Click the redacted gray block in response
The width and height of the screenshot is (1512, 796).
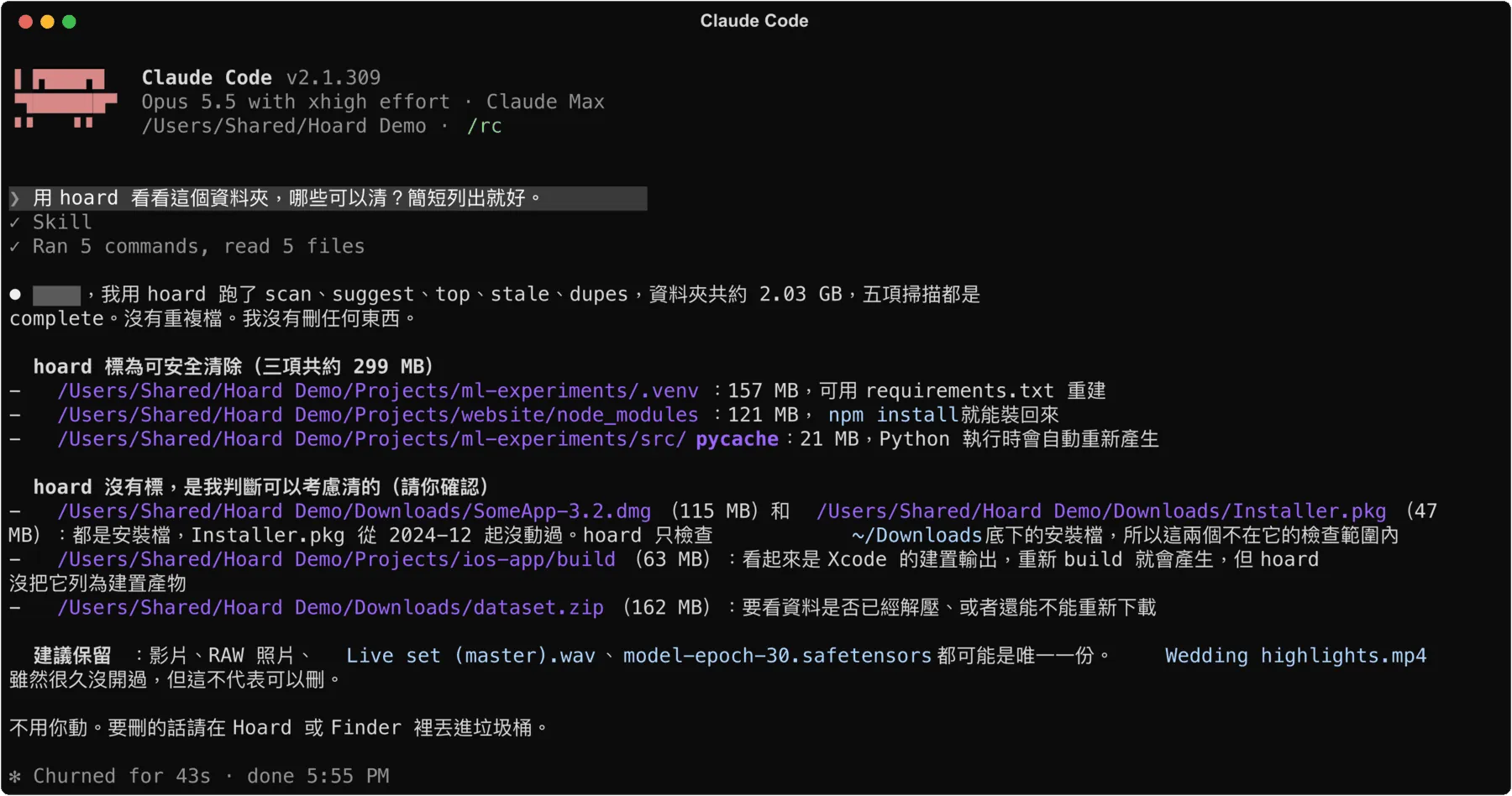tap(56, 296)
